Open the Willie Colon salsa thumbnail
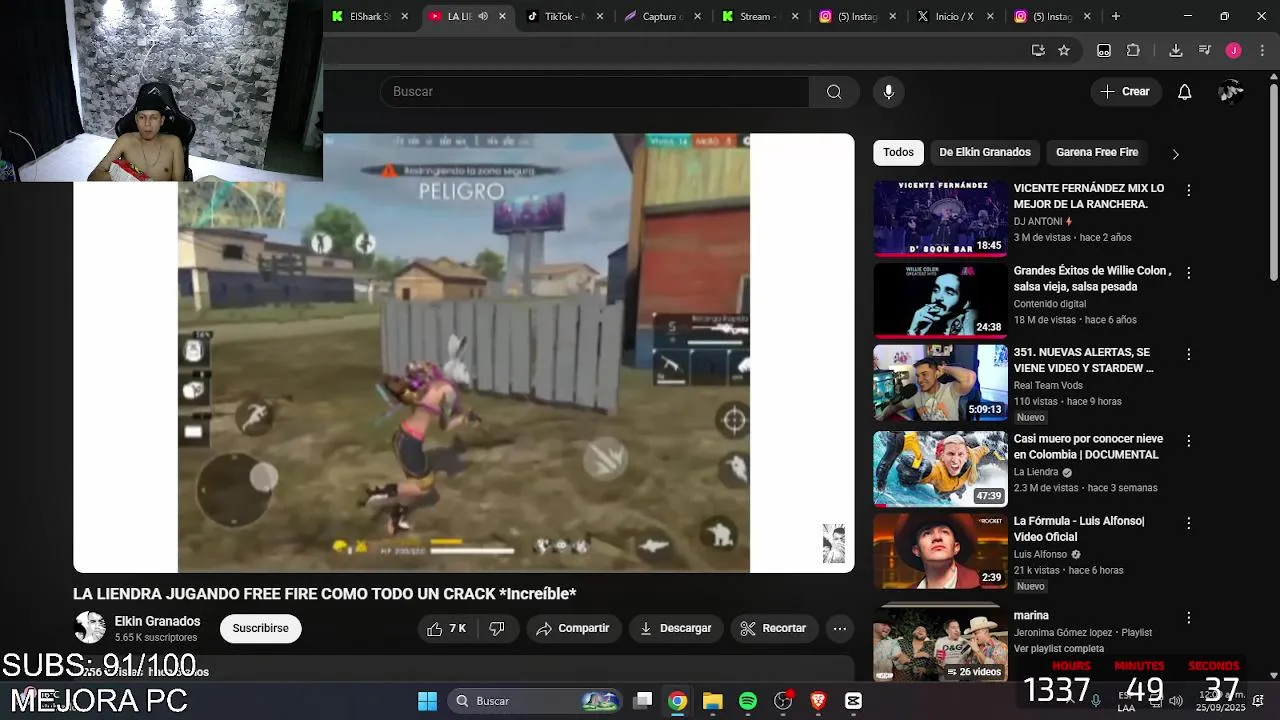 pyautogui.click(x=940, y=300)
